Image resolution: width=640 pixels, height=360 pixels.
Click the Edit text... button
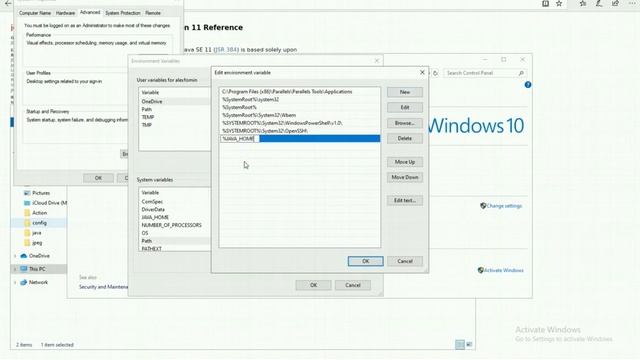[404, 200]
